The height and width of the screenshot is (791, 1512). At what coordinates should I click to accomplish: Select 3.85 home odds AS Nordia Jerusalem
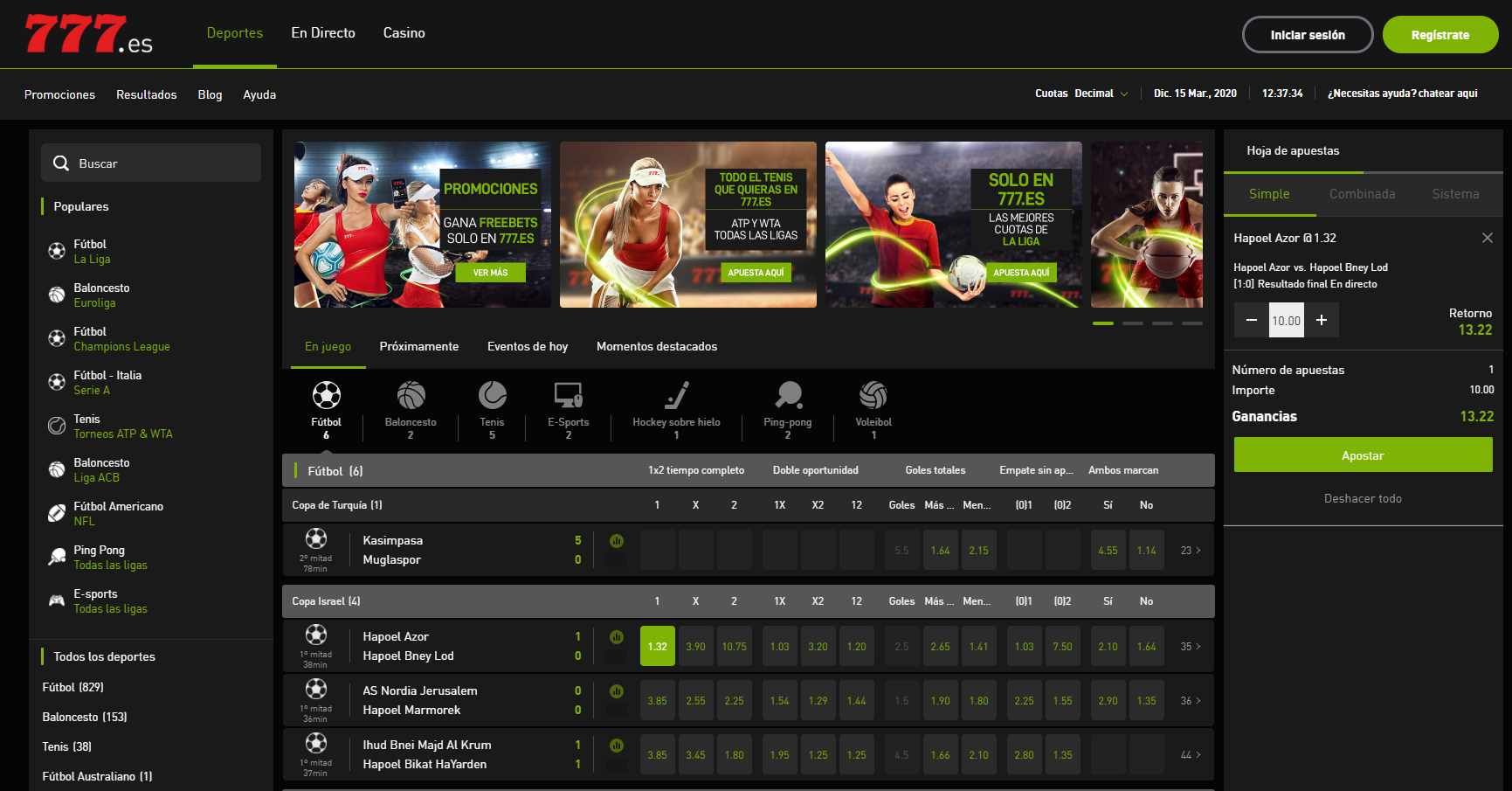[x=658, y=701]
